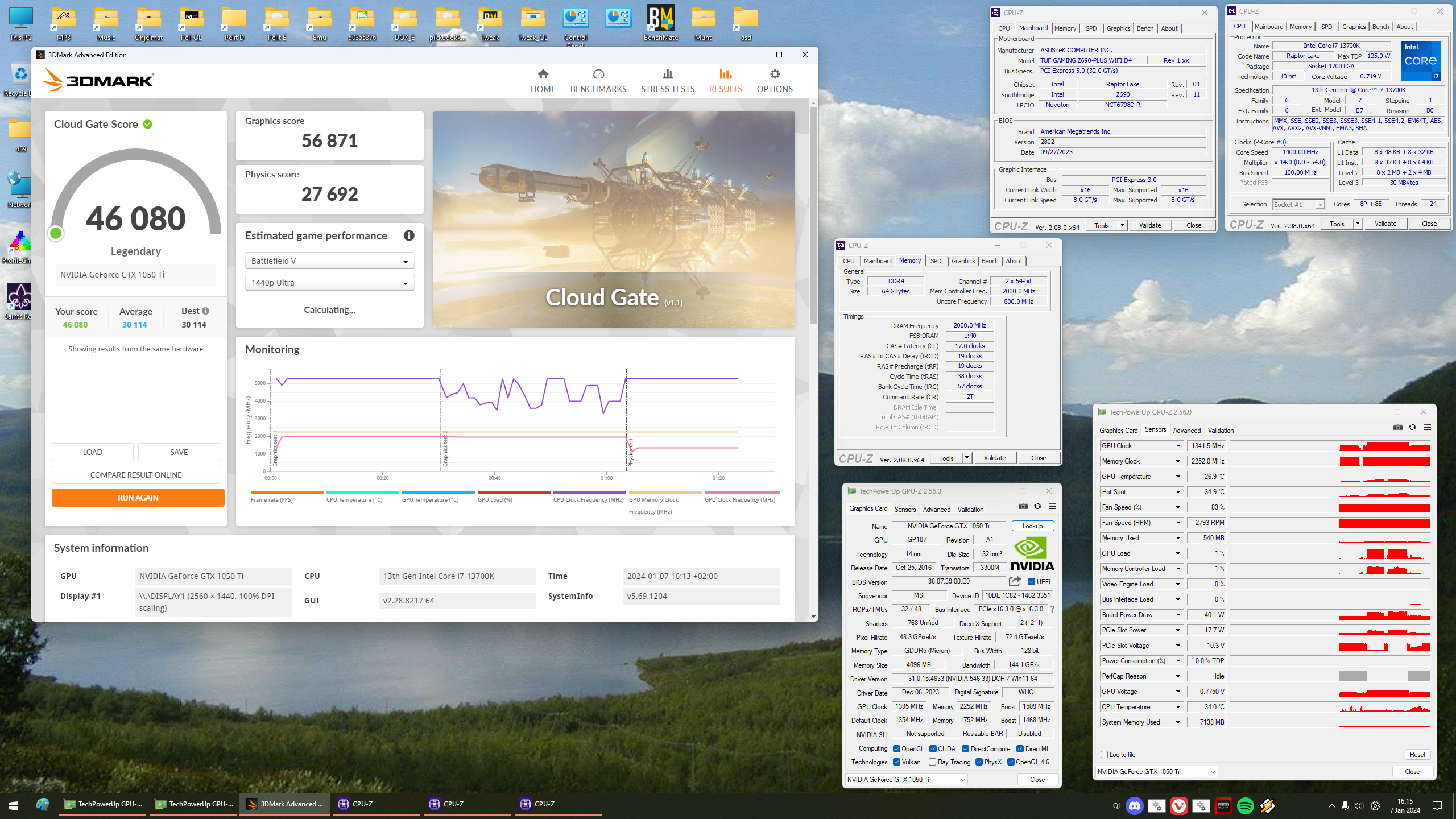Screen dimensions: 1456x819
Task: Open the MP3 desktop shortcut
Action: [x=64, y=23]
